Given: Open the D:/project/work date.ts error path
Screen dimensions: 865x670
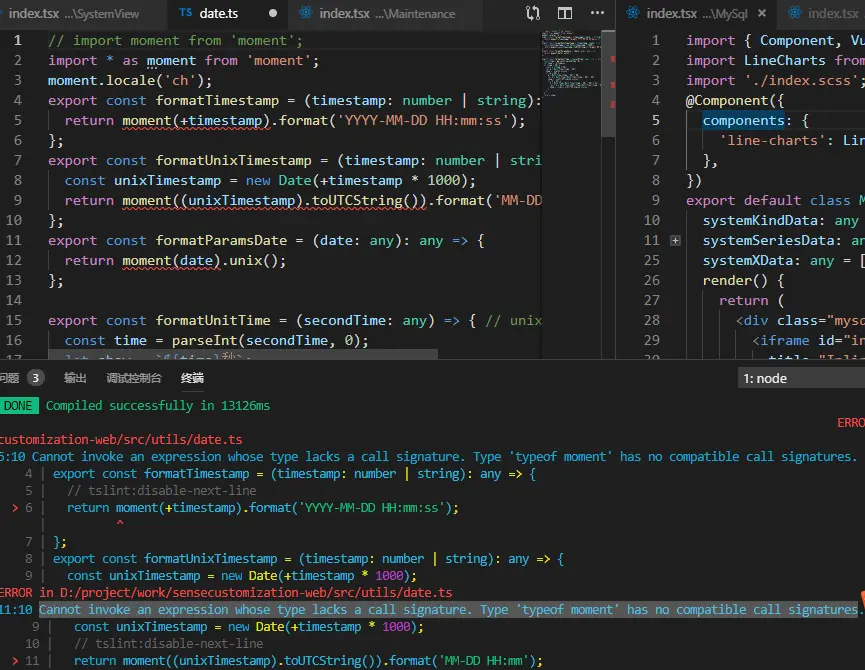Looking at the screenshot, I should (256, 592).
